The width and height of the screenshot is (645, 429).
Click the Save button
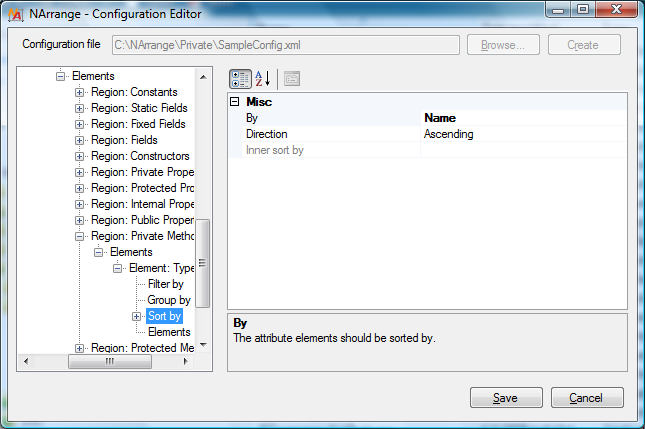coord(506,398)
